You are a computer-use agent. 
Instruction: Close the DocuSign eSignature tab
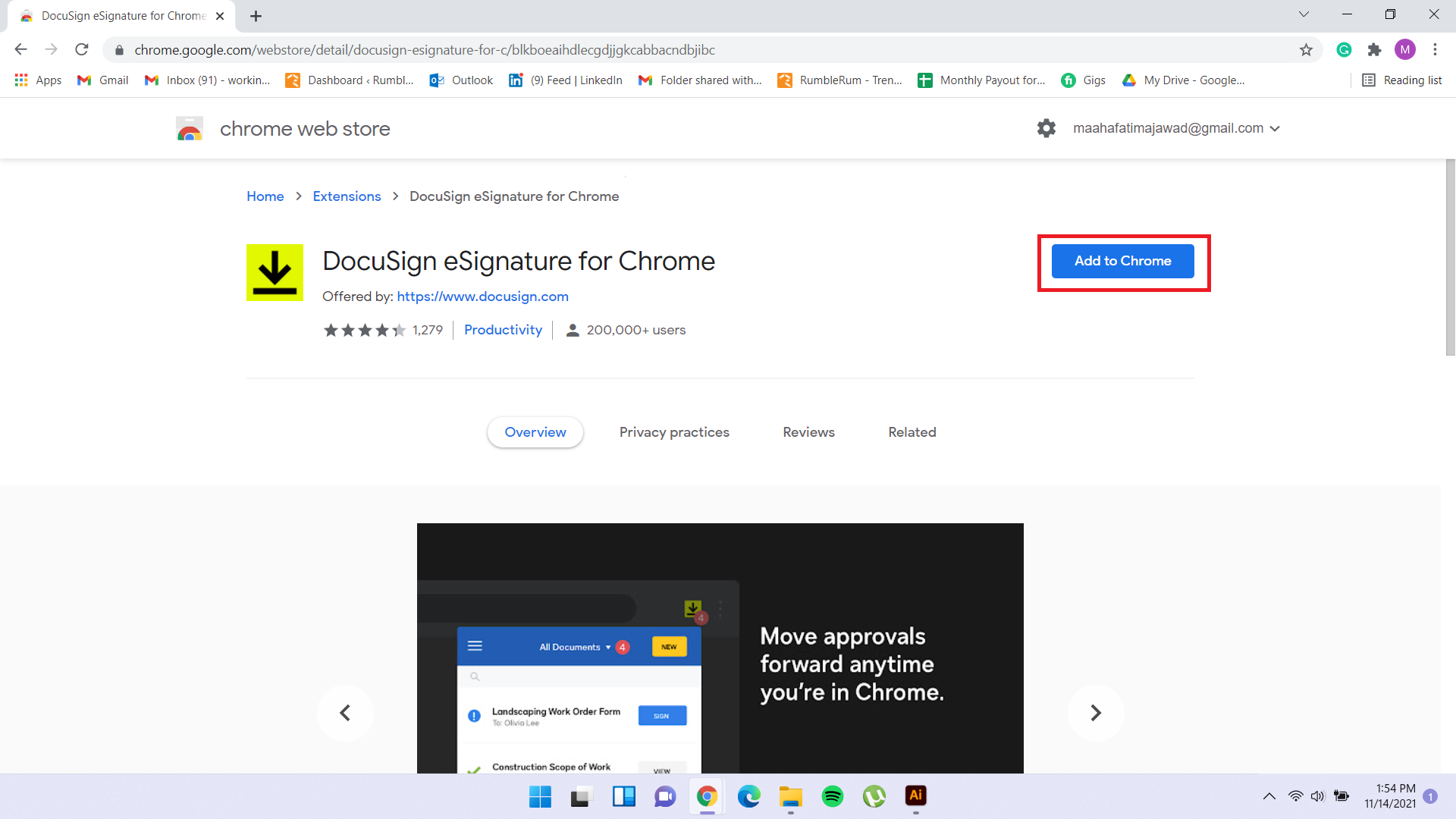[220, 16]
